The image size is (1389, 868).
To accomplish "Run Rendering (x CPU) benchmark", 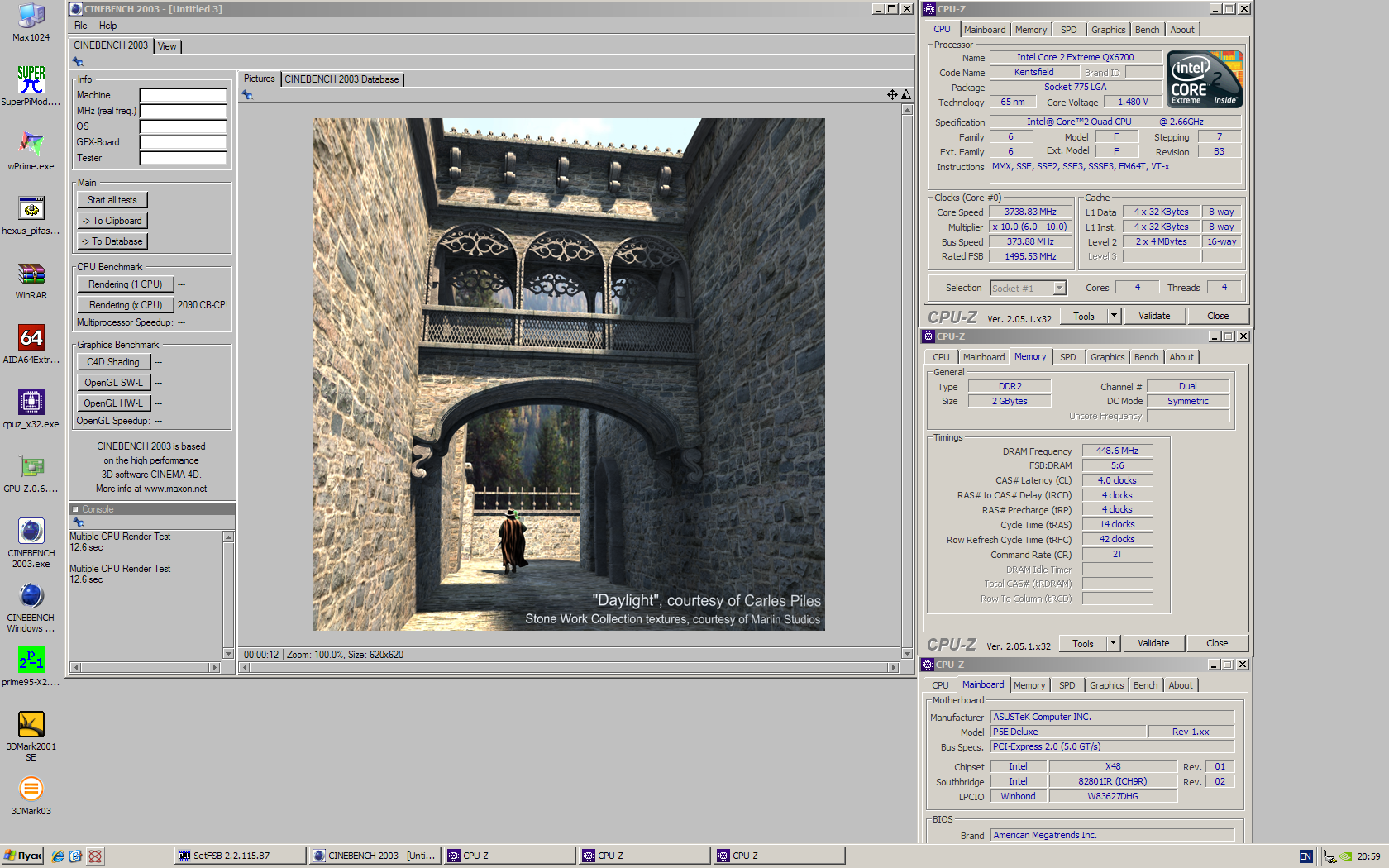I will [x=126, y=305].
